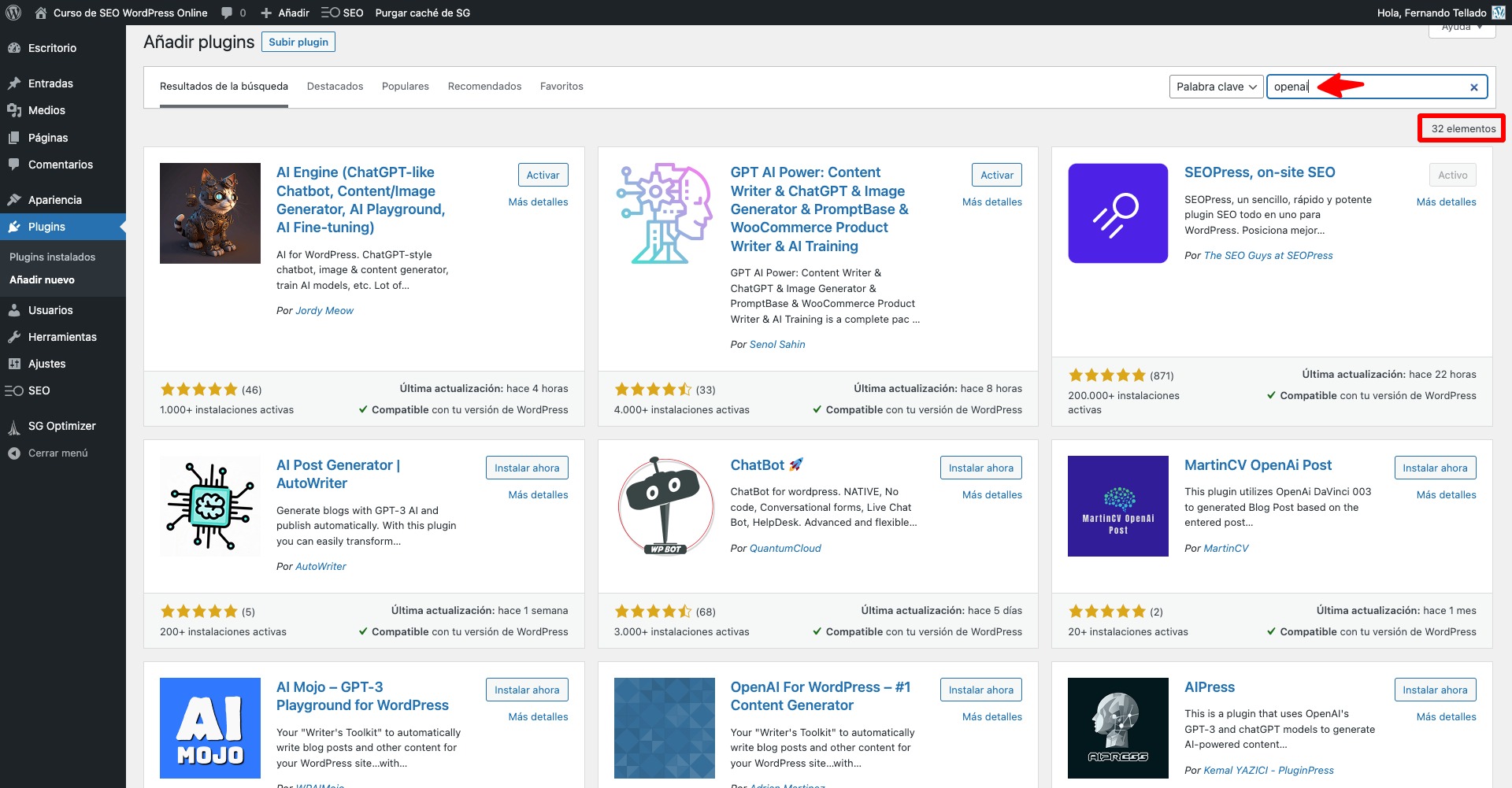
Task: Open SG Optimizer in sidebar
Action: (61, 426)
